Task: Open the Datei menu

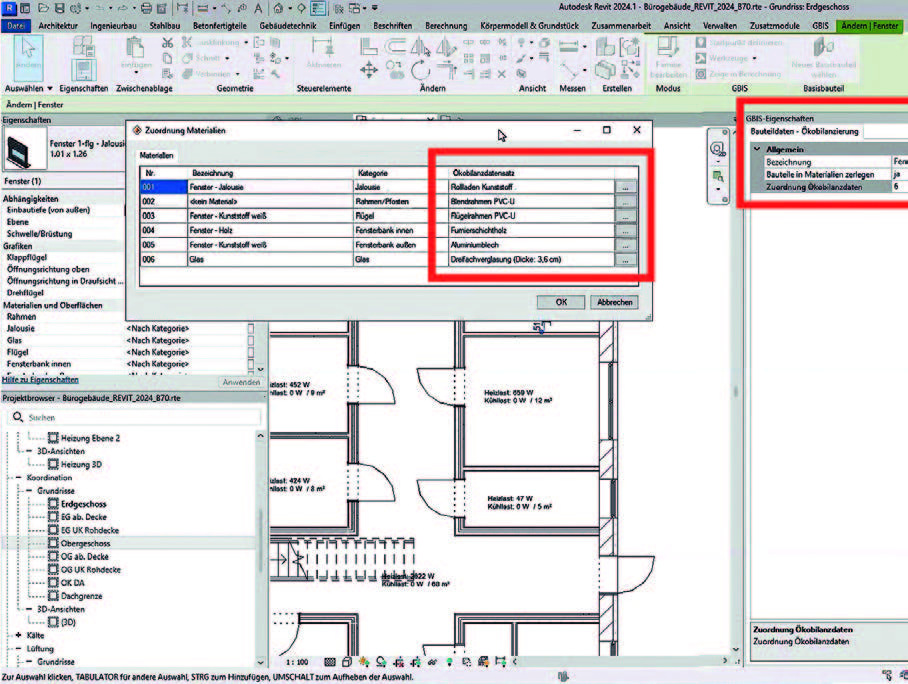Action: click(x=16, y=26)
